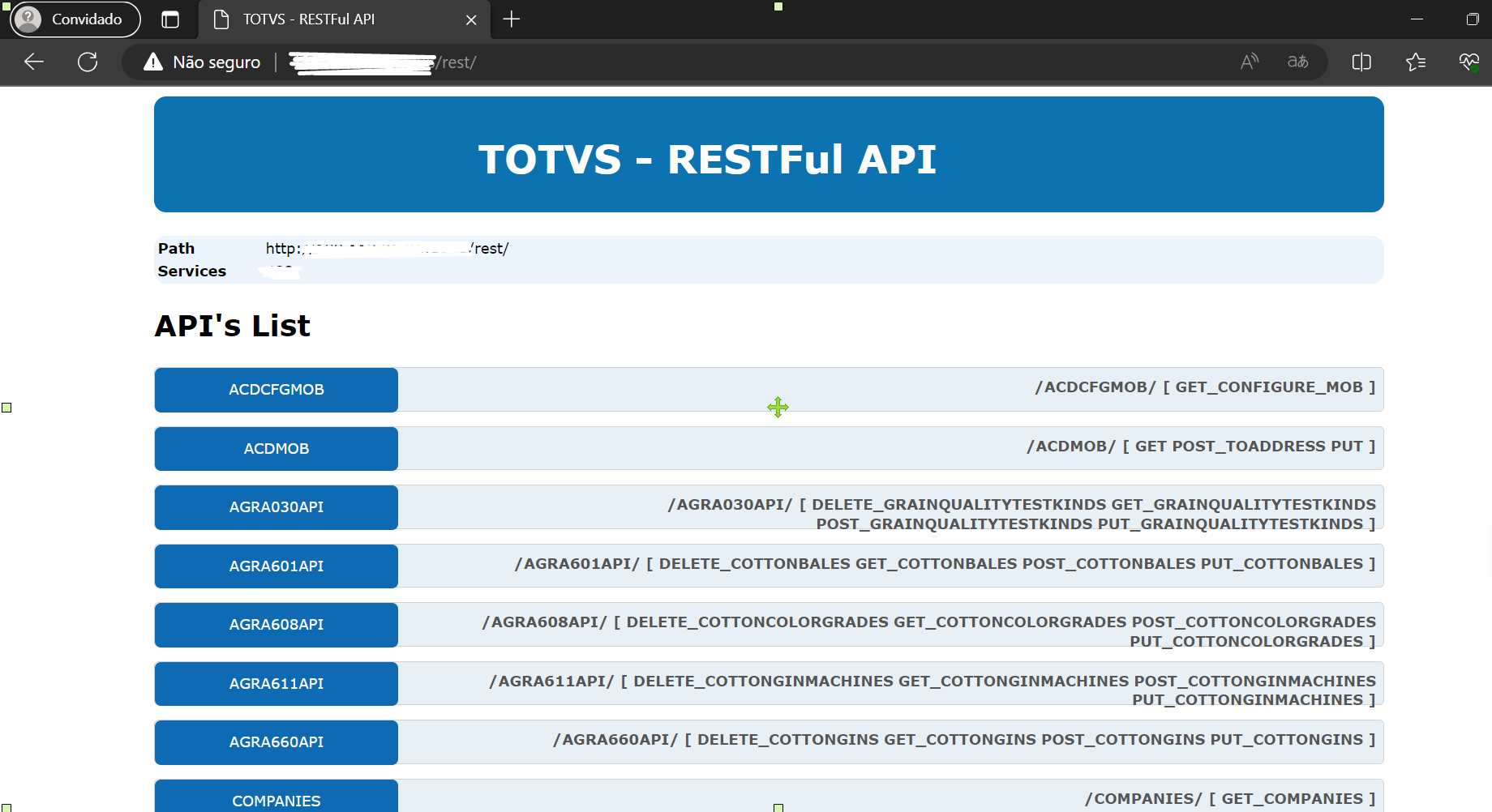Viewport: 1492px width, 812px height.
Task: Click the translate page icon
Action: coord(1297,62)
